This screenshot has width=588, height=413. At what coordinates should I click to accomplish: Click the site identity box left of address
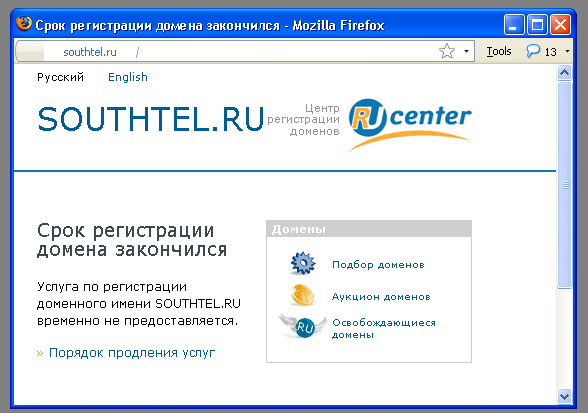[30, 51]
